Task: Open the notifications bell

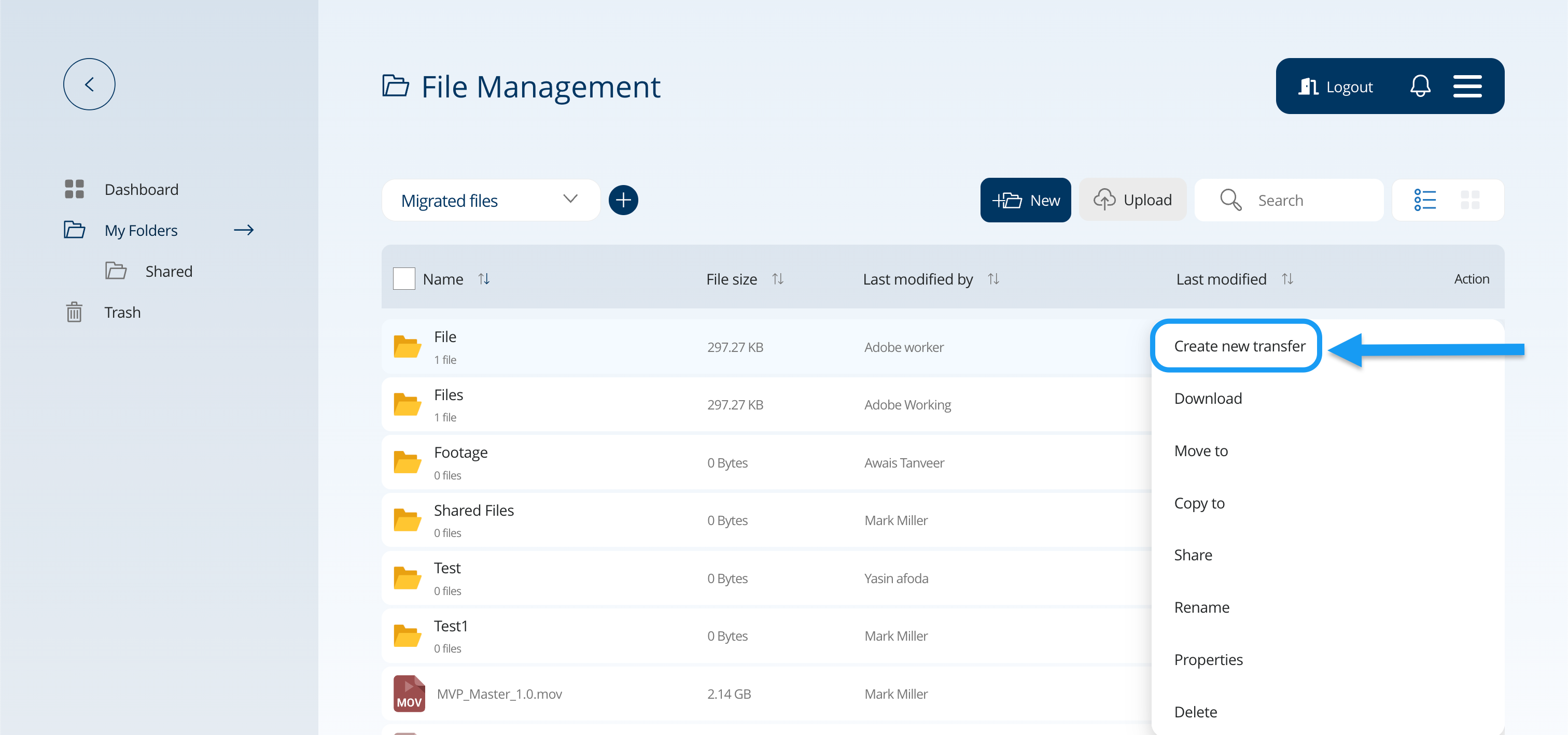Action: pos(1420,86)
